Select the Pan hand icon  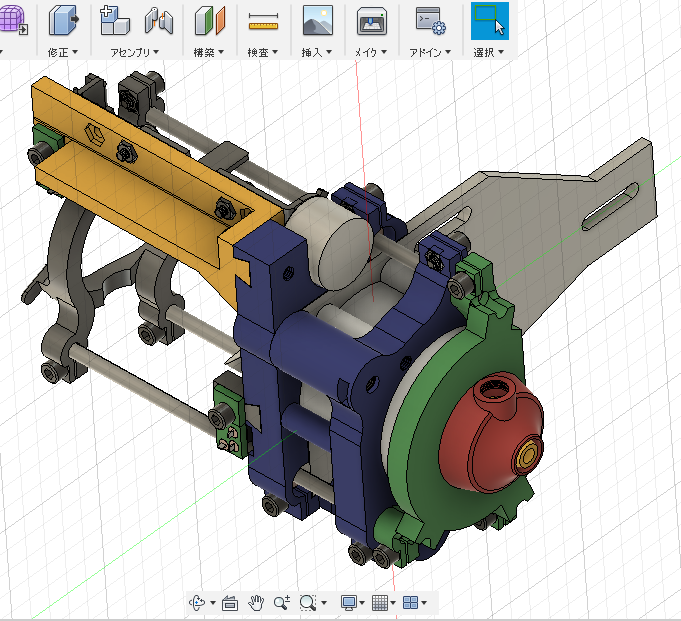click(x=256, y=603)
